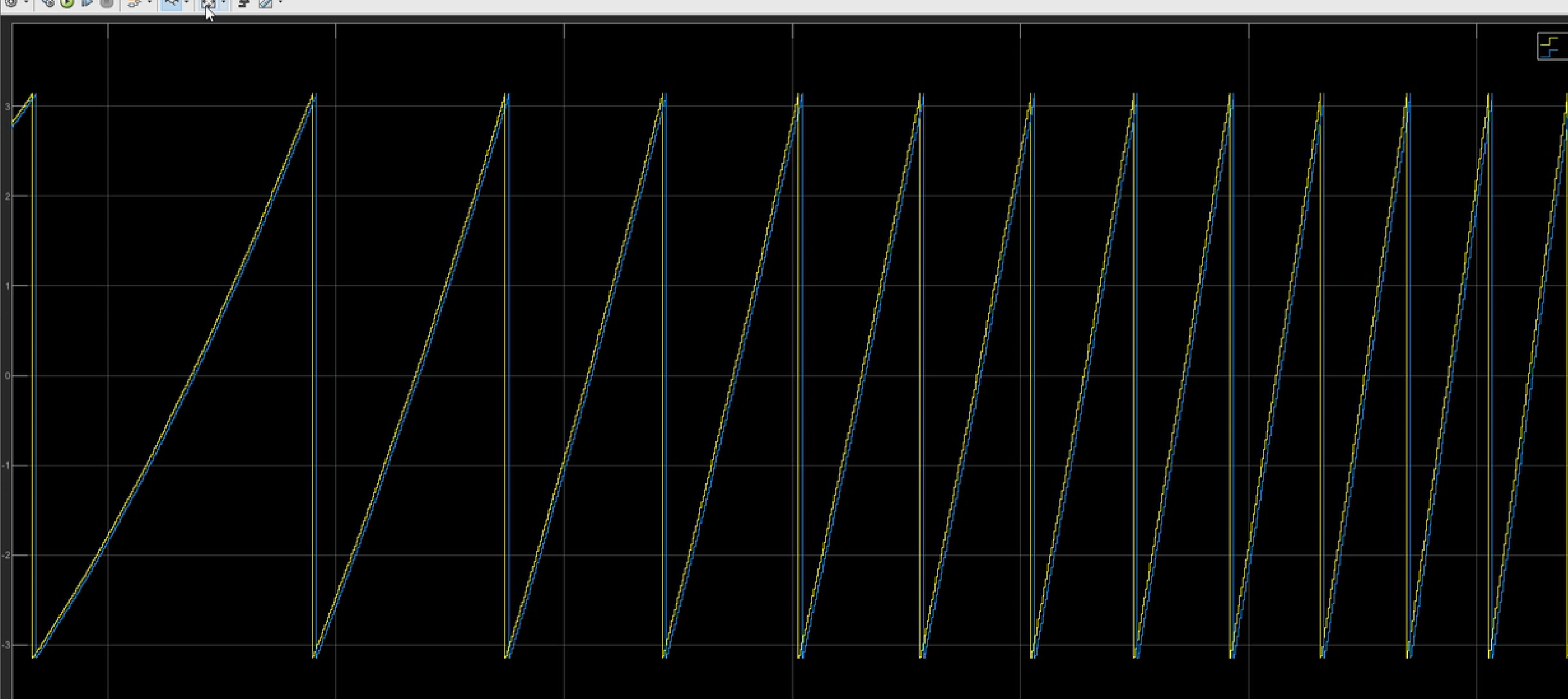The height and width of the screenshot is (699, 1568).
Task: Click the Step Forward button
Action: (x=87, y=3)
